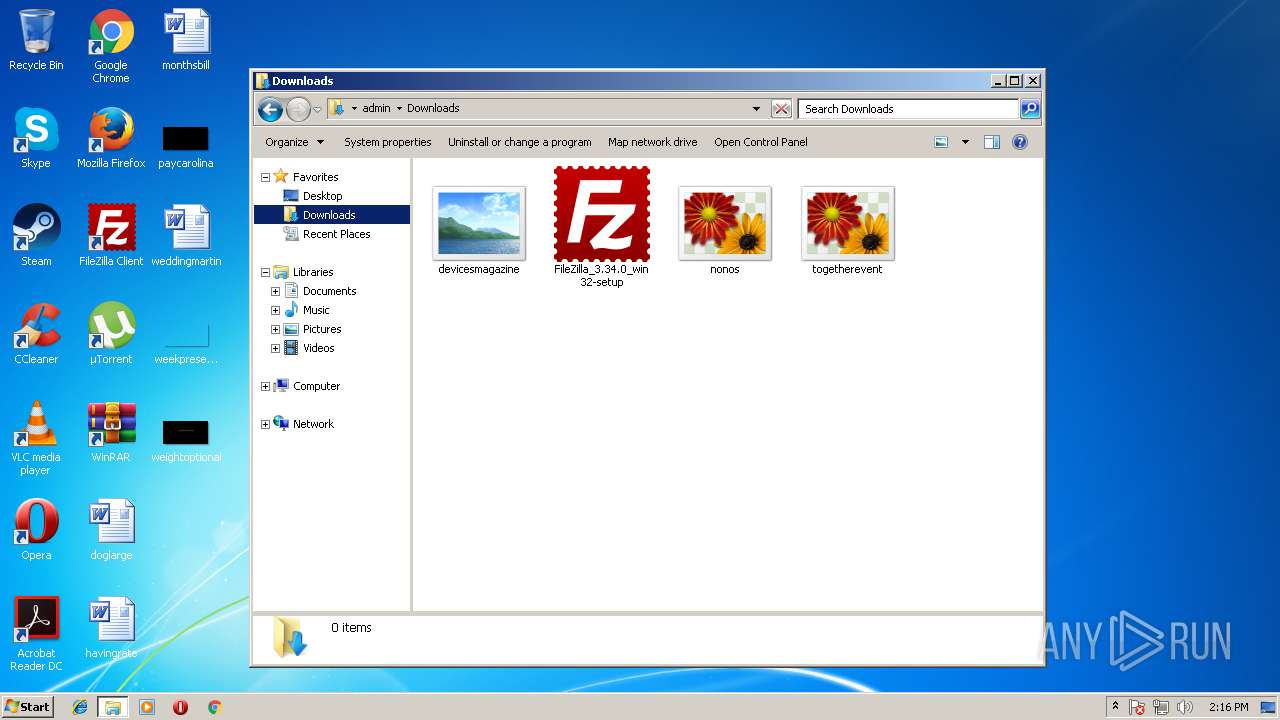Image resolution: width=1280 pixels, height=720 pixels.
Task: Open the Recycle Bin desktop icon
Action: point(36,40)
